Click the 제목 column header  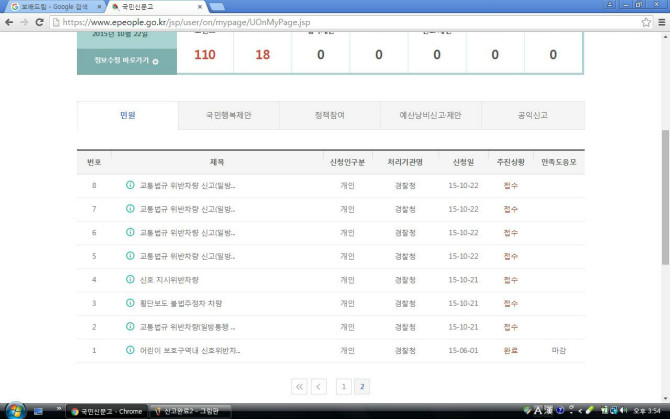[217, 162]
